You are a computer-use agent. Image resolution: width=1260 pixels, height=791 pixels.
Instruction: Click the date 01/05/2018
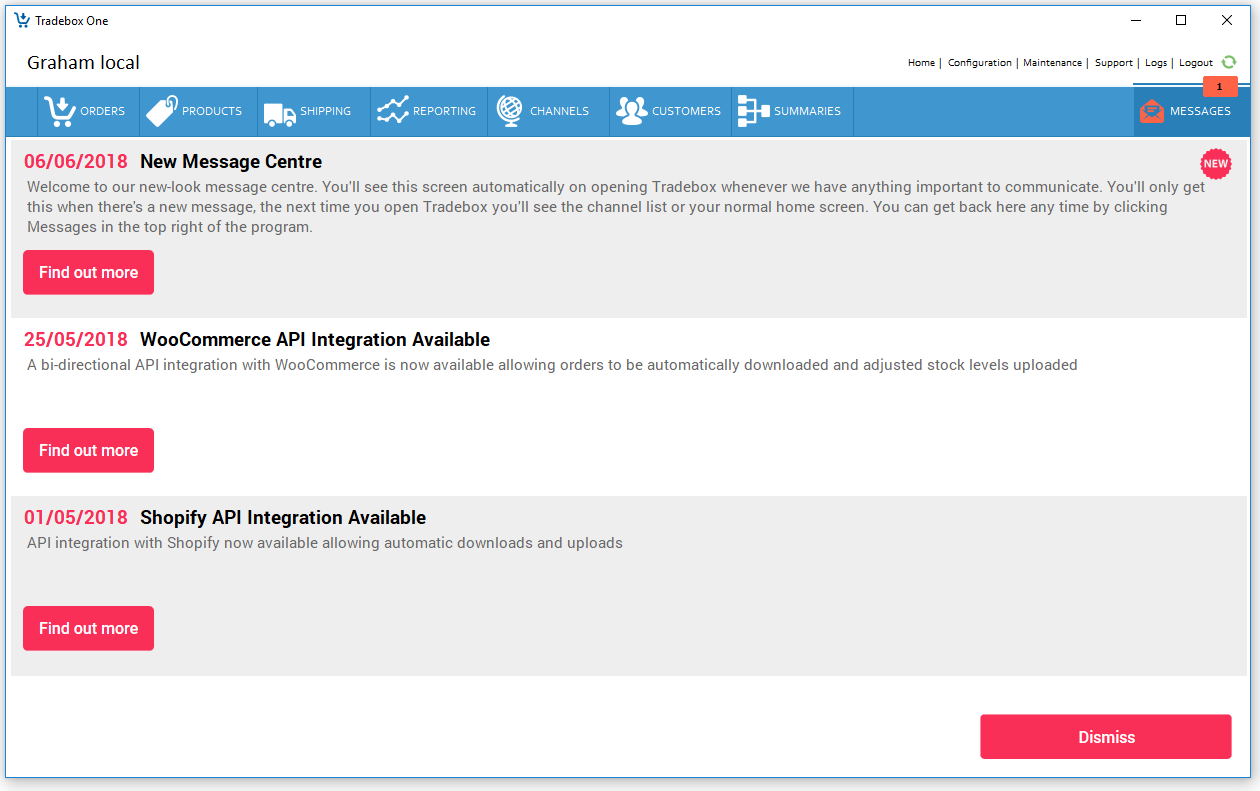click(x=76, y=518)
